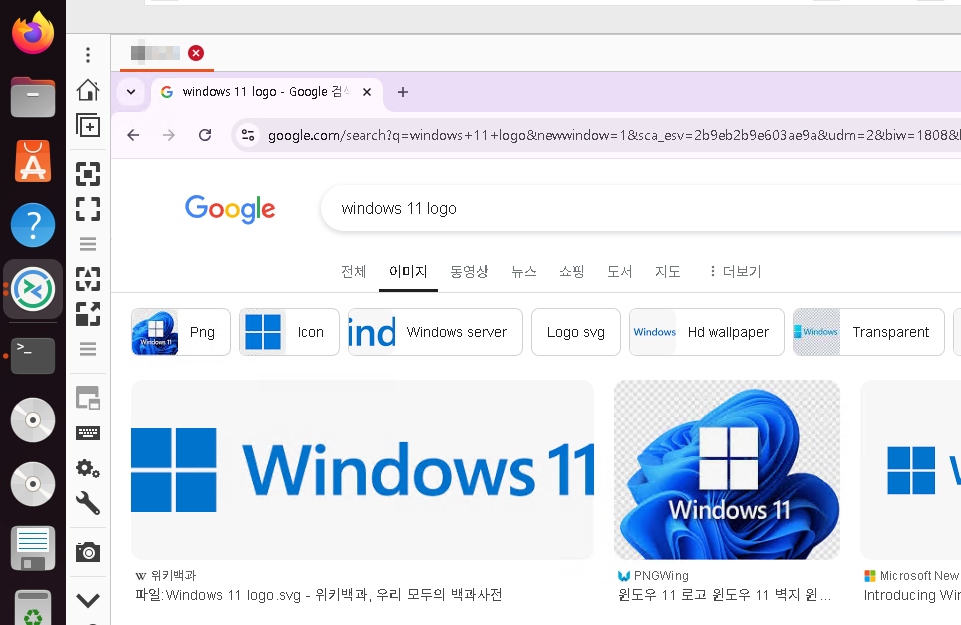Select the 이미지 search tab
The image size is (961, 625).
coord(408,271)
